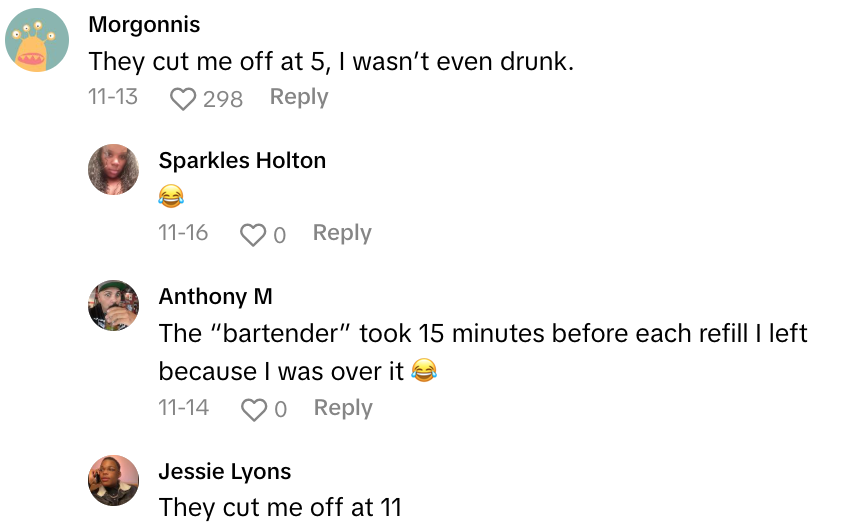Click Jessie Lyons's "They cut me off at 11" text
Viewport: 844px width, 530px height.
[280, 507]
